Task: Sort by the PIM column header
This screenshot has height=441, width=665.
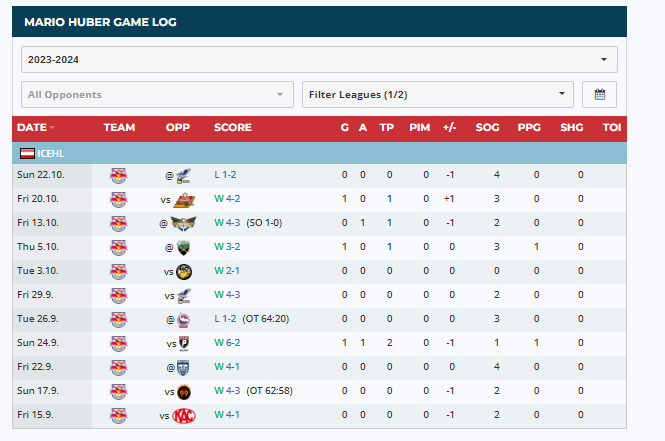Action: click(x=419, y=128)
